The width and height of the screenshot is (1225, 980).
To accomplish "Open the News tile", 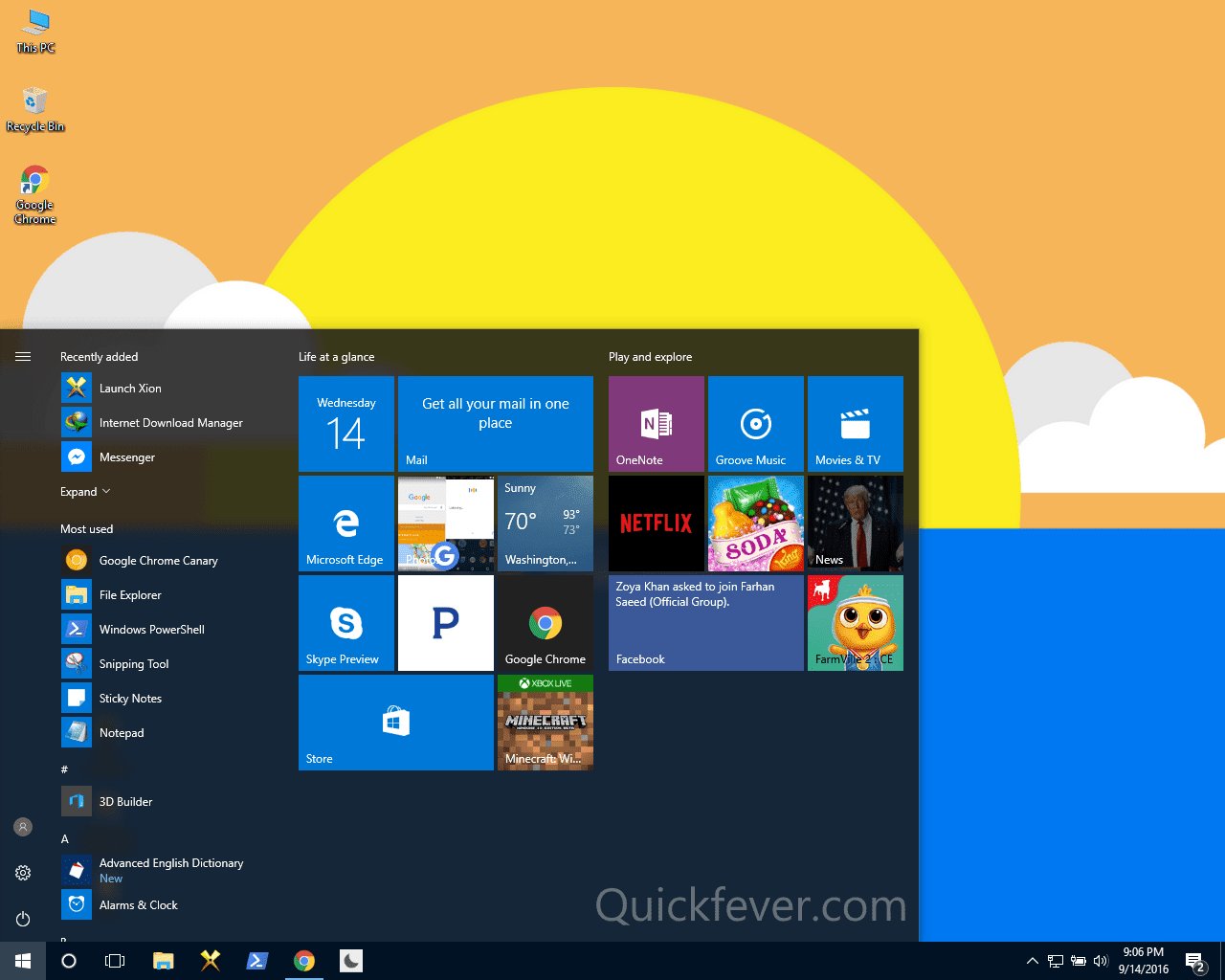I will click(856, 523).
